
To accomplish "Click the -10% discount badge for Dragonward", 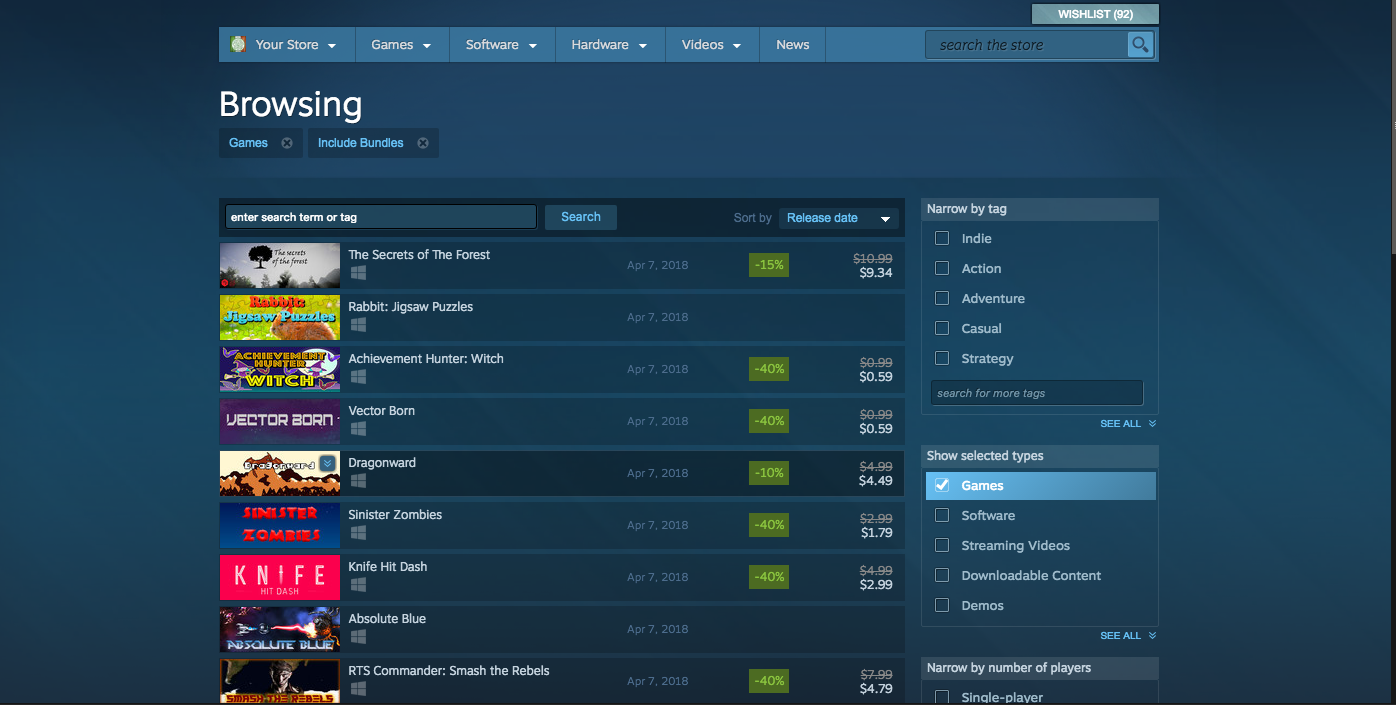I will point(769,473).
